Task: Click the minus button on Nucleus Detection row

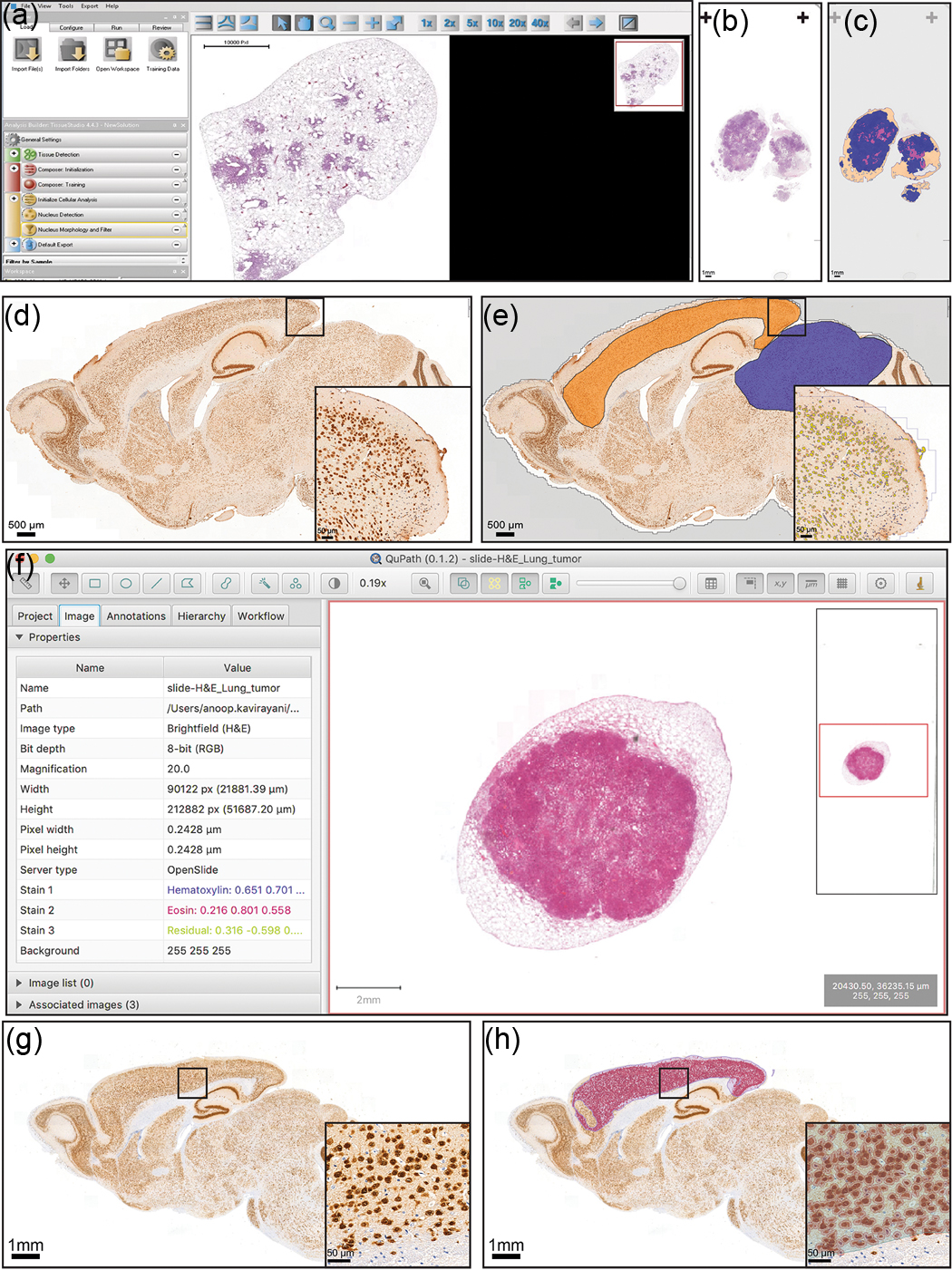Action: (177, 215)
